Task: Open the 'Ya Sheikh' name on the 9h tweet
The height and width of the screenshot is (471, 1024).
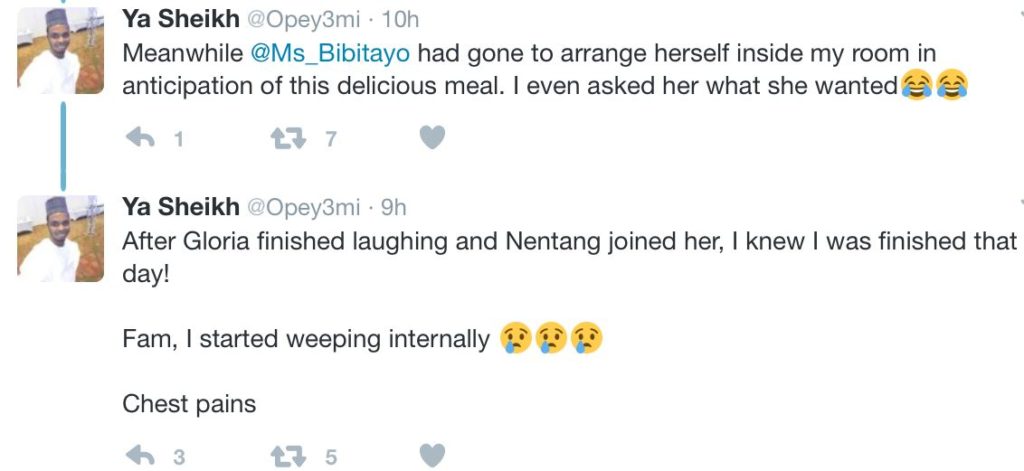Action: (x=180, y=207)
